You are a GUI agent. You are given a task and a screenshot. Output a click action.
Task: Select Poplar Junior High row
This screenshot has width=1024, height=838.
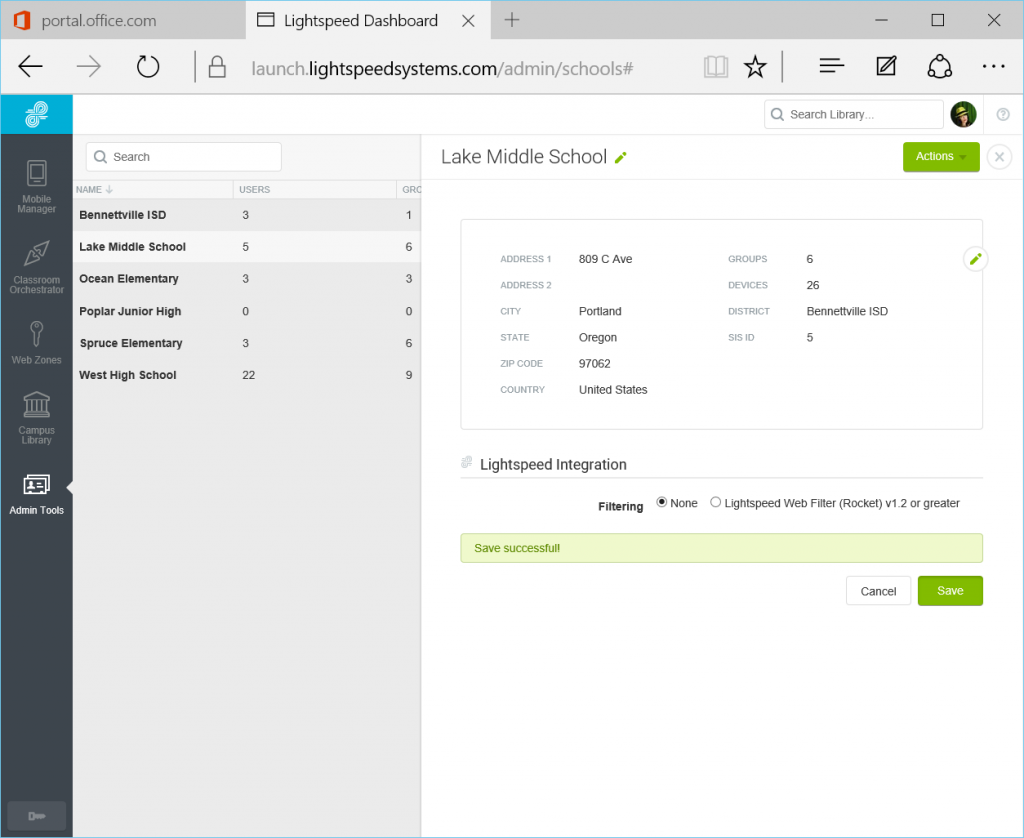click(x=247, y=311)
